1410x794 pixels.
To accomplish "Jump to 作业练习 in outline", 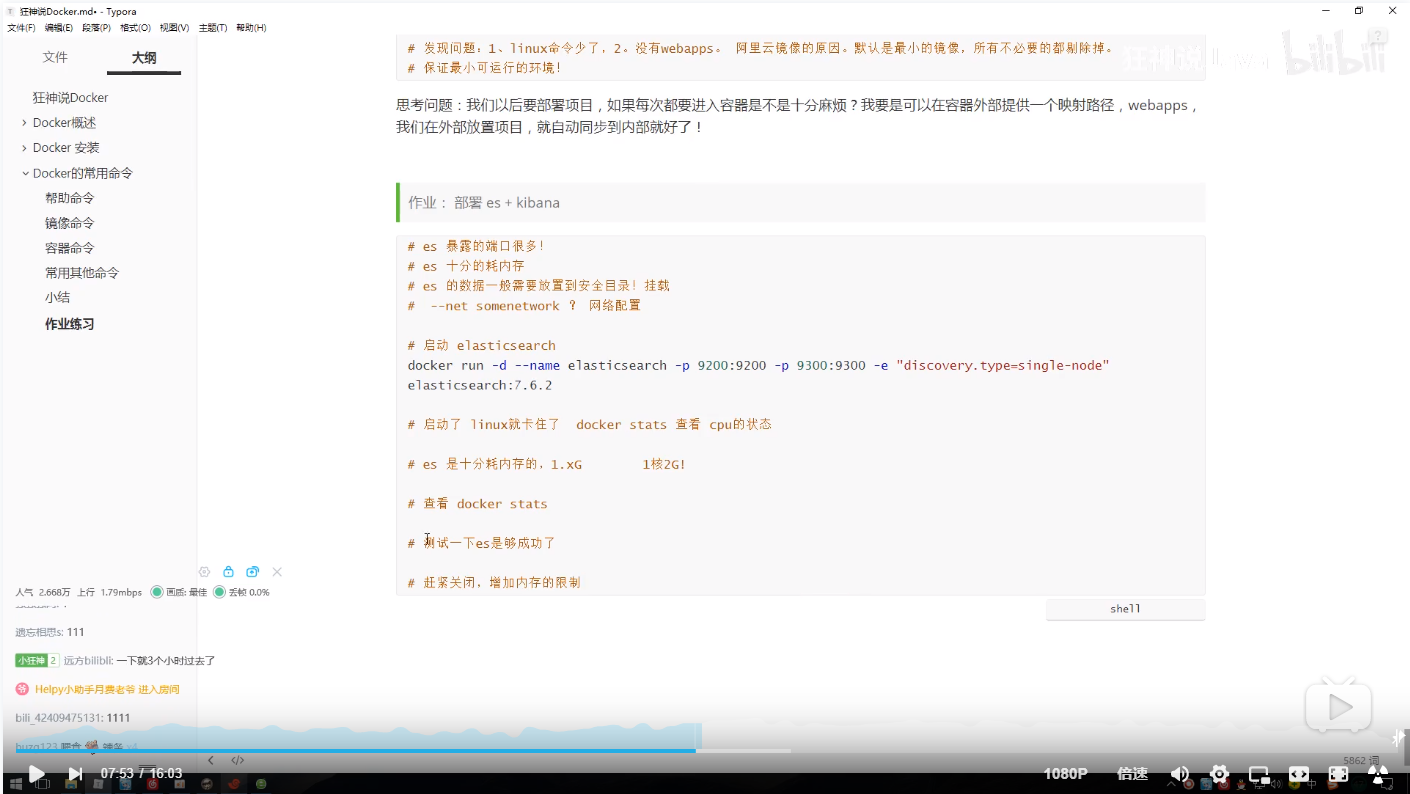I will [x=69, y=324].
